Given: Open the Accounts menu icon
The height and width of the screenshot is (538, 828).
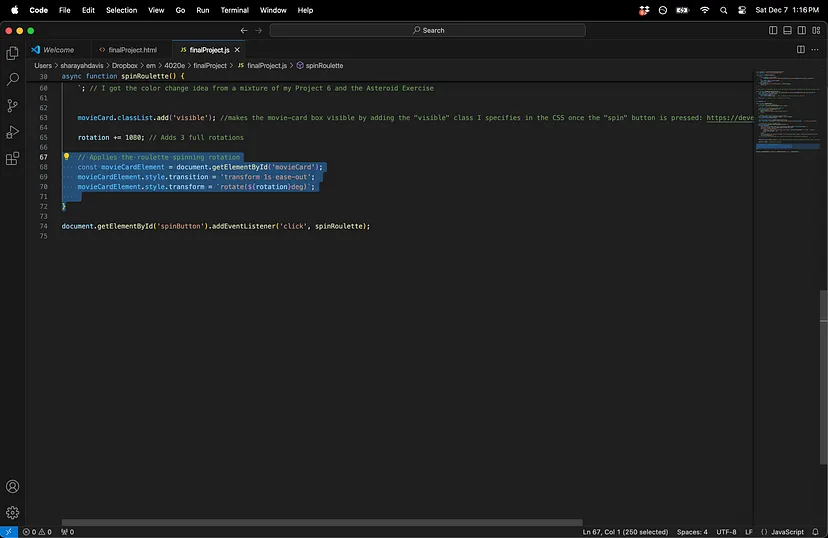Looking at the screenshot, I should pos(13,487).
